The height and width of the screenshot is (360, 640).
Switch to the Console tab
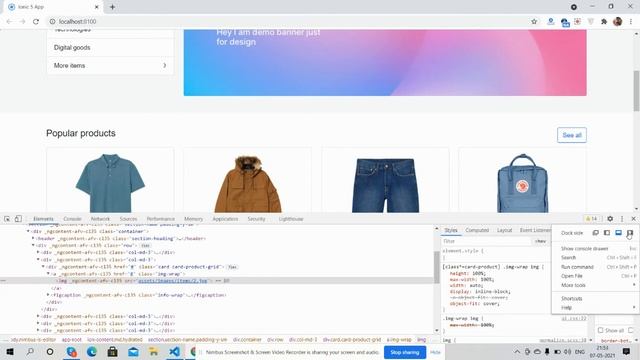[x=72, y=219]
